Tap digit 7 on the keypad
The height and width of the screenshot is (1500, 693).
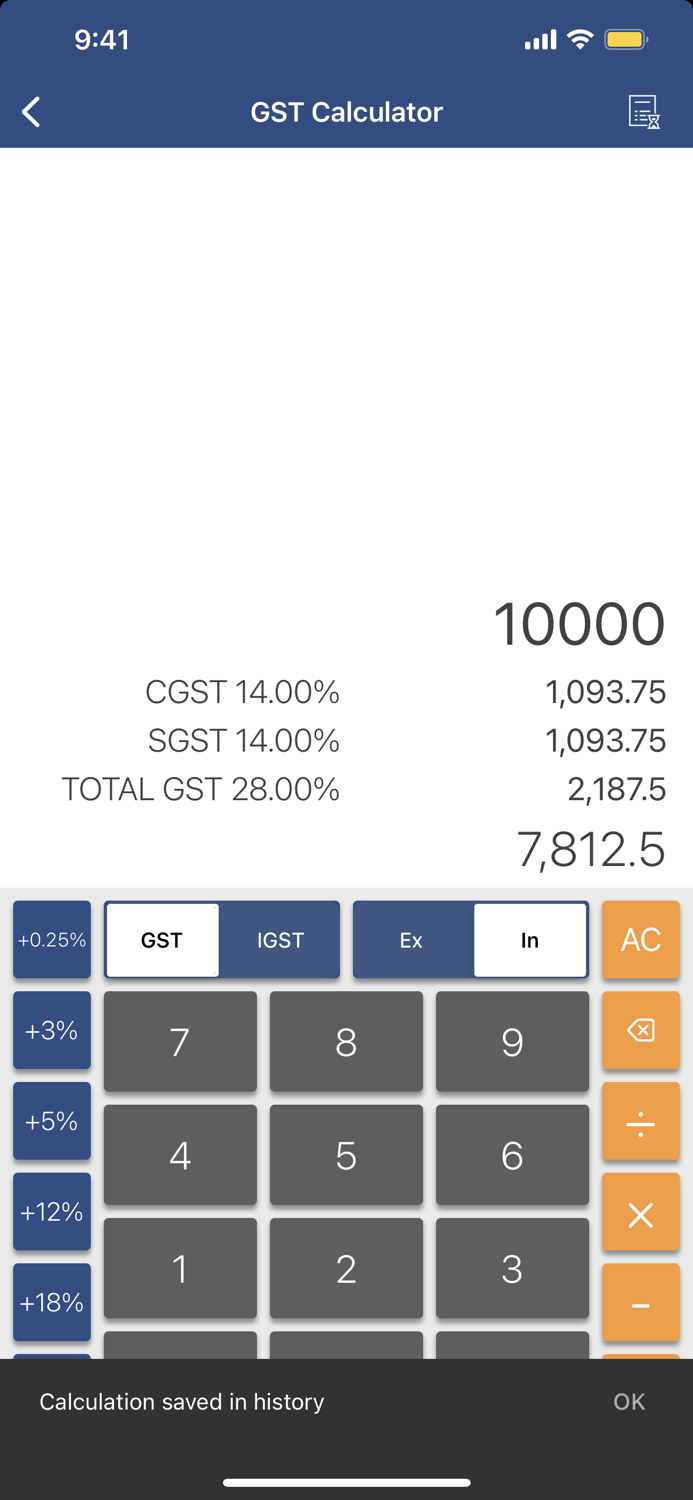tap(180, 1042)
